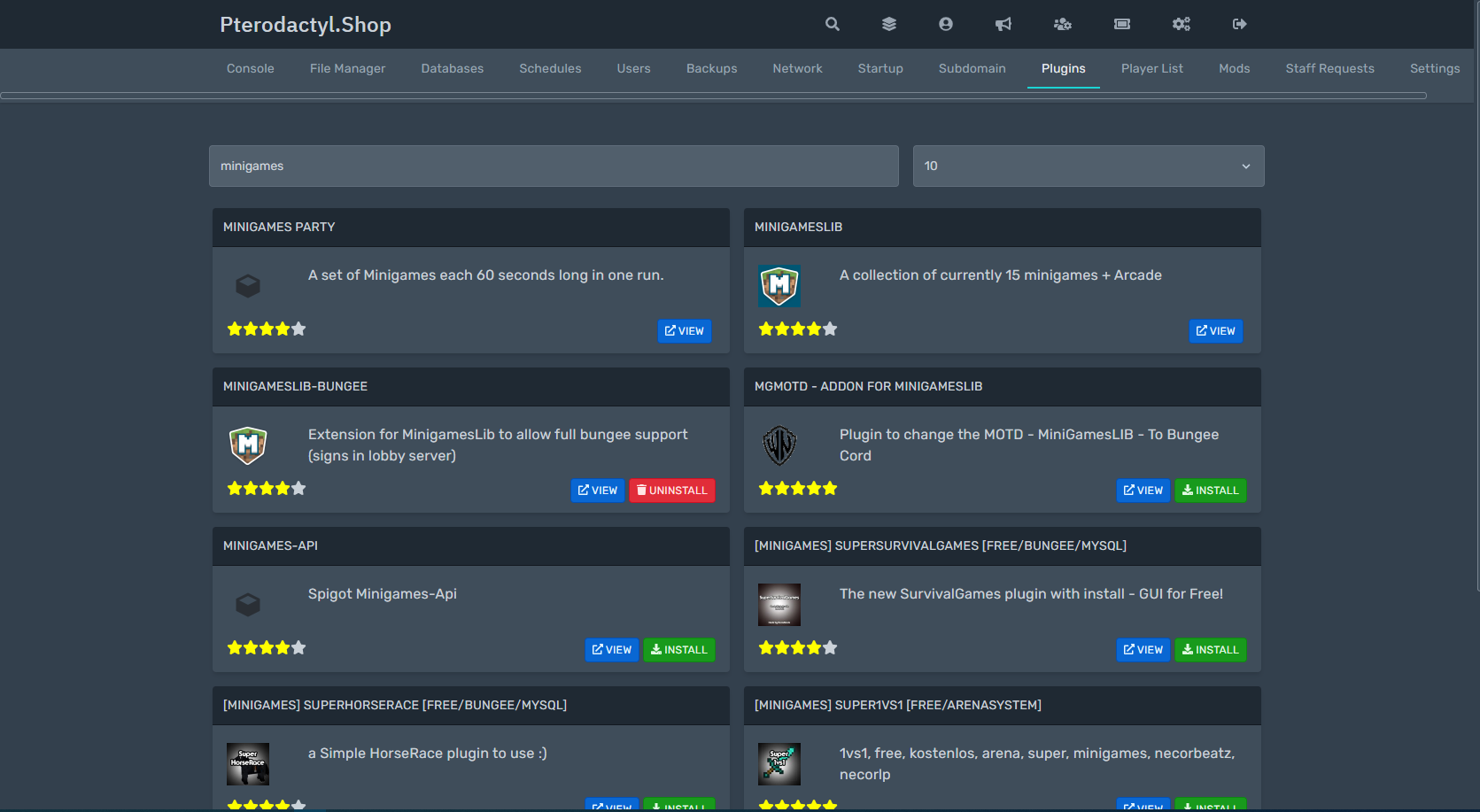Switch to the Console tab
1480x812 pixels.
point(250,69)
